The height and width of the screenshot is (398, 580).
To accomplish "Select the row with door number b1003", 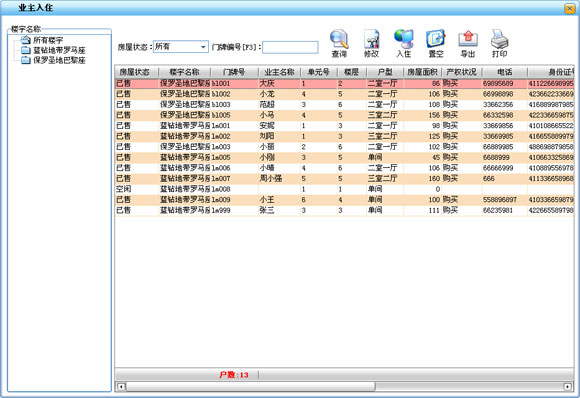I will tap(344, 105).
